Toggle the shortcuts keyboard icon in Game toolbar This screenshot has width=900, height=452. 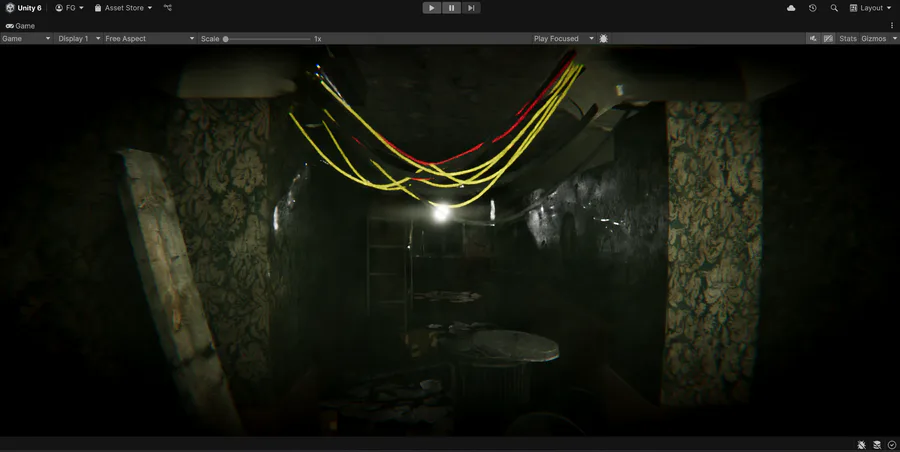pyautogui.click(x=828, y=38)
